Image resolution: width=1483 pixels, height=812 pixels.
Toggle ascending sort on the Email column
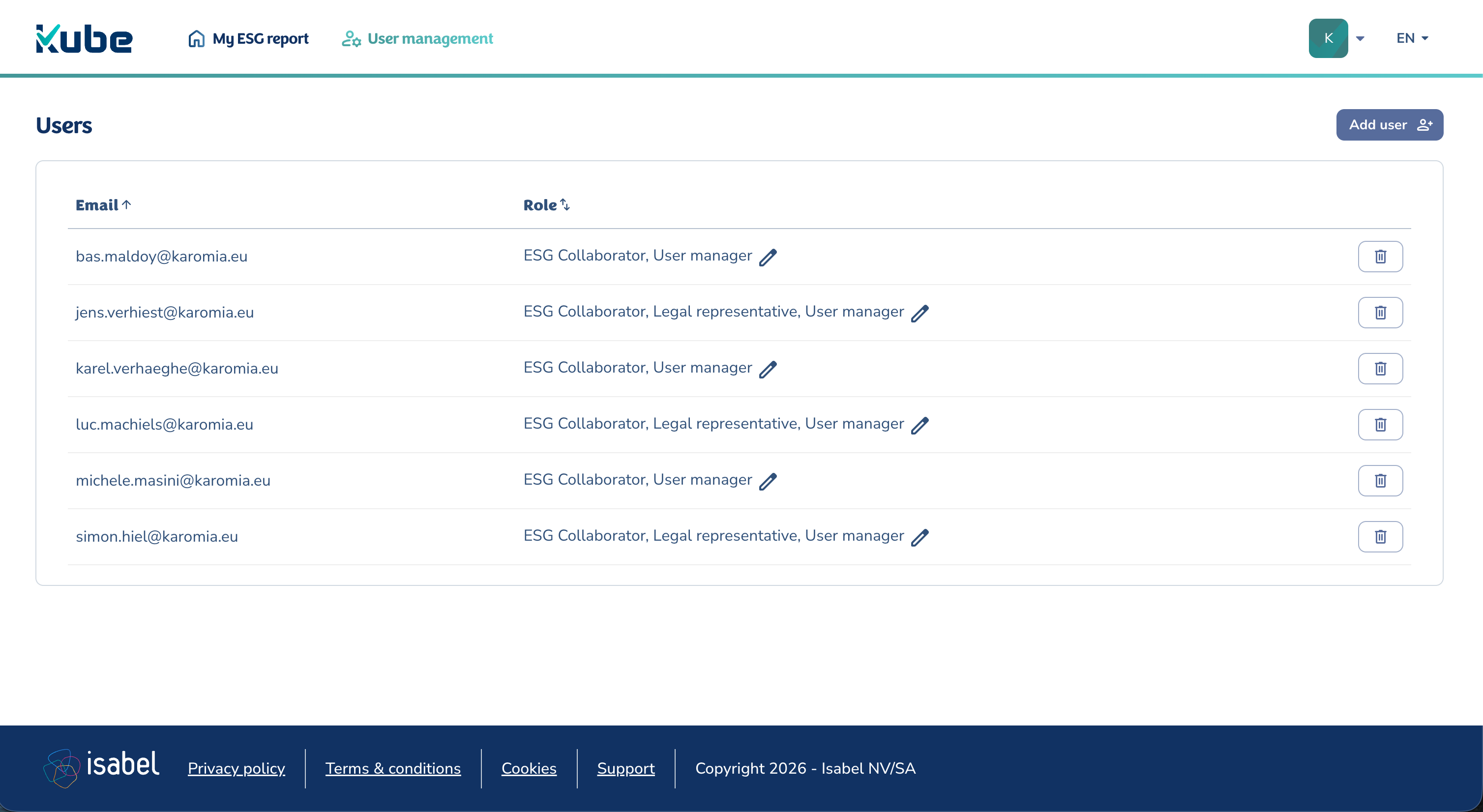pos(127,204)
